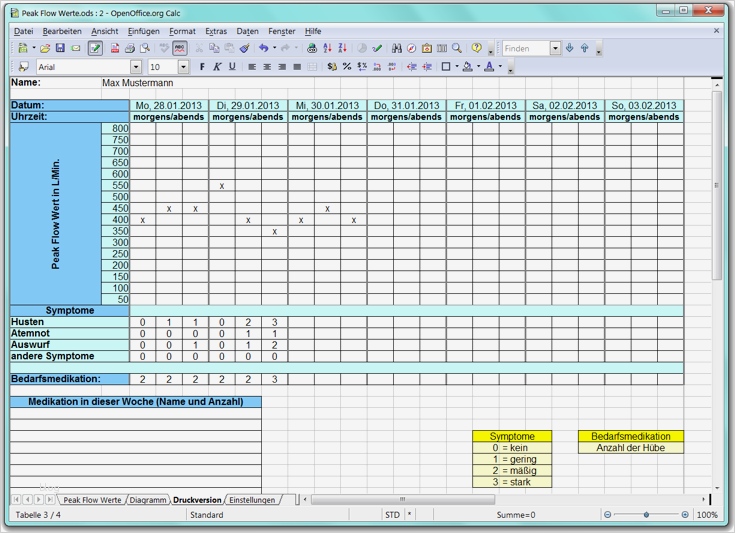The width and height of the screenshot is (735, 533).
Task: Toggle Italic formatting
Action: click(217, 67)
